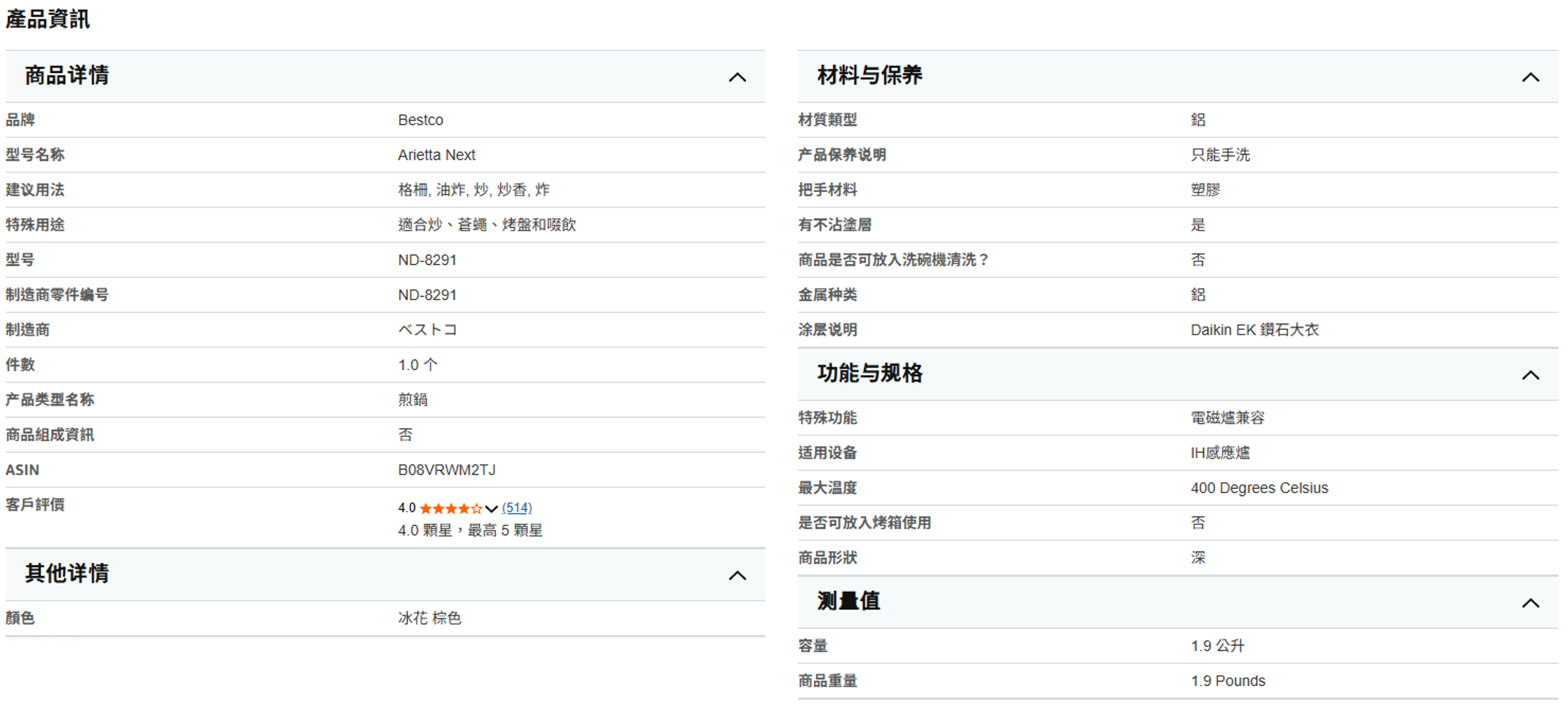Click the 客戶評價 row label
Image resolution: width=1568 pixels, height=712 pixels.
coord(35,505)
